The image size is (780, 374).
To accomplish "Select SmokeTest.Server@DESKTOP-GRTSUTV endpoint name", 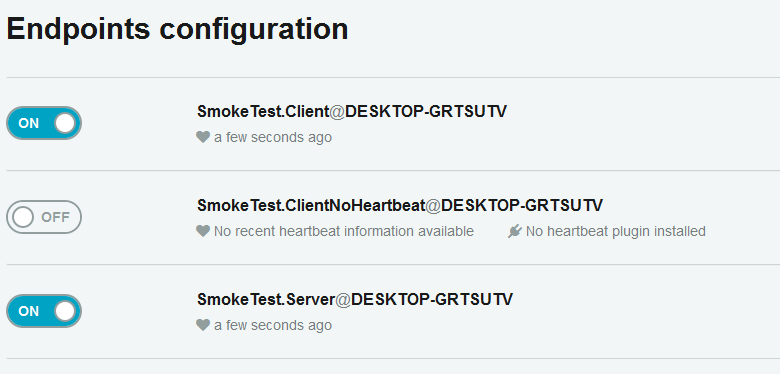I will (x=355, y=299).
